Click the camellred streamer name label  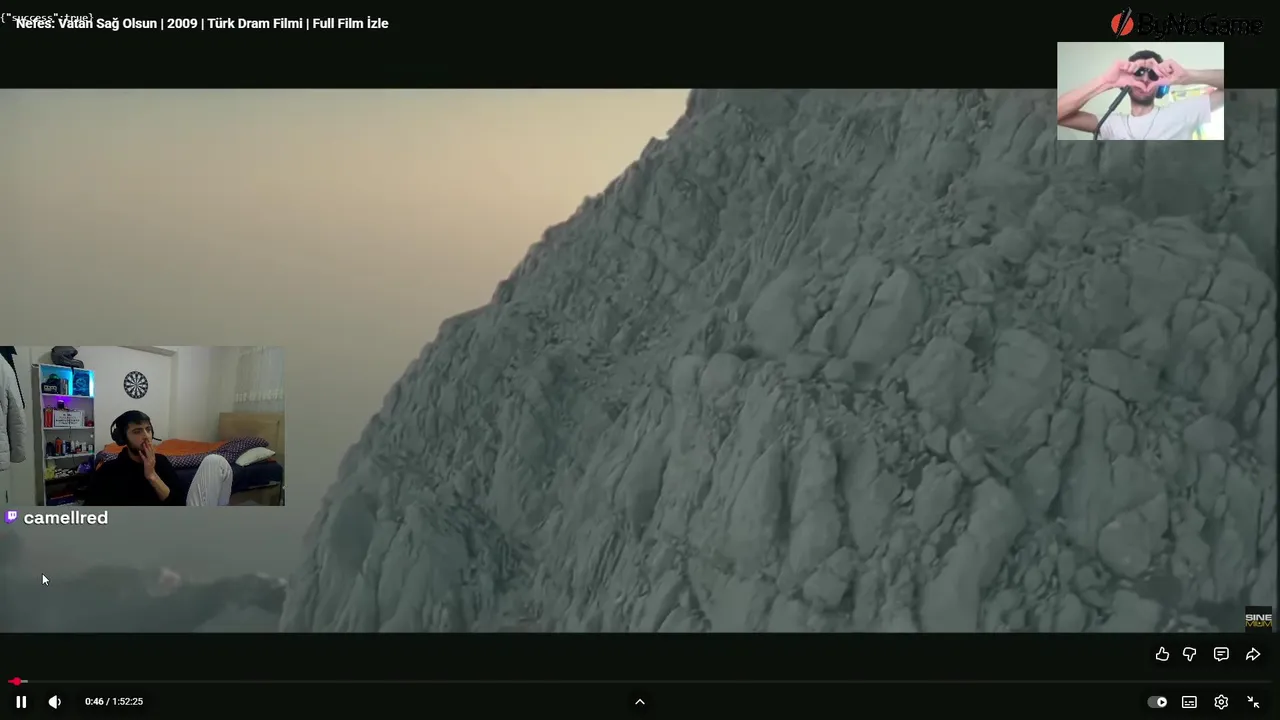click(x=65, y=518)
